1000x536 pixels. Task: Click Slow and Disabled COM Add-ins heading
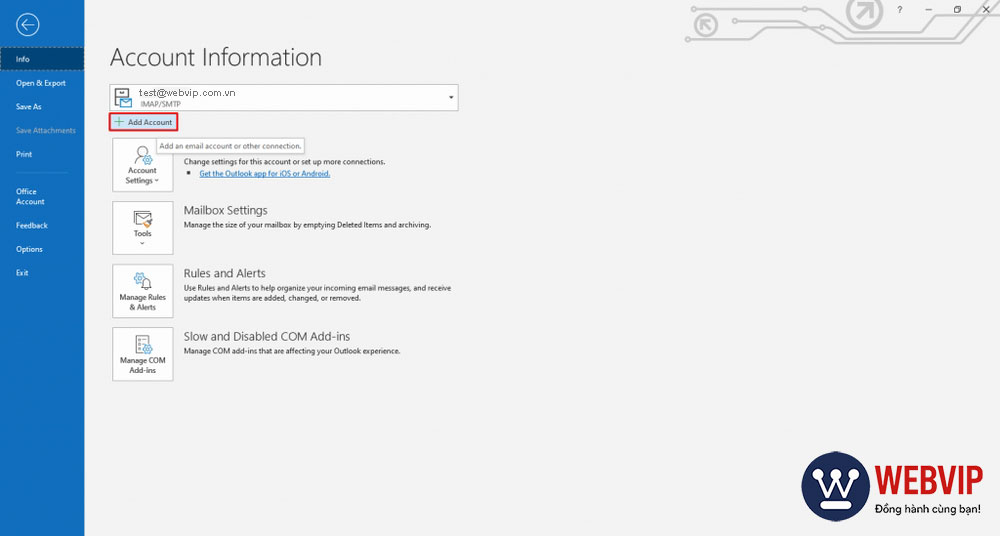coord(267,336)
